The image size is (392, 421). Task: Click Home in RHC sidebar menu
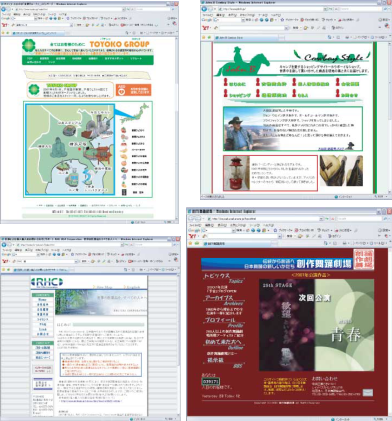click(x=42, y=300)
